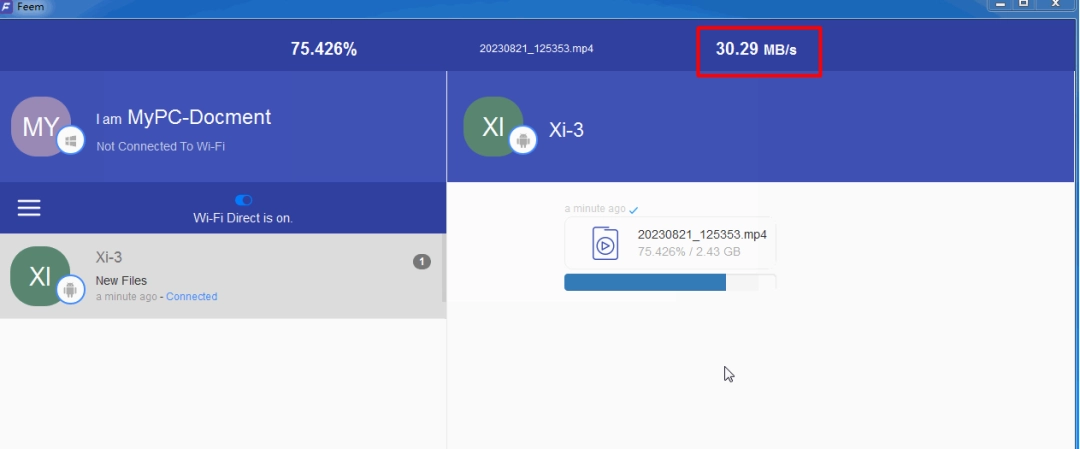Click the video file icon in transfer
Screen dimensions: 1080x449
(x=605, y=243)
